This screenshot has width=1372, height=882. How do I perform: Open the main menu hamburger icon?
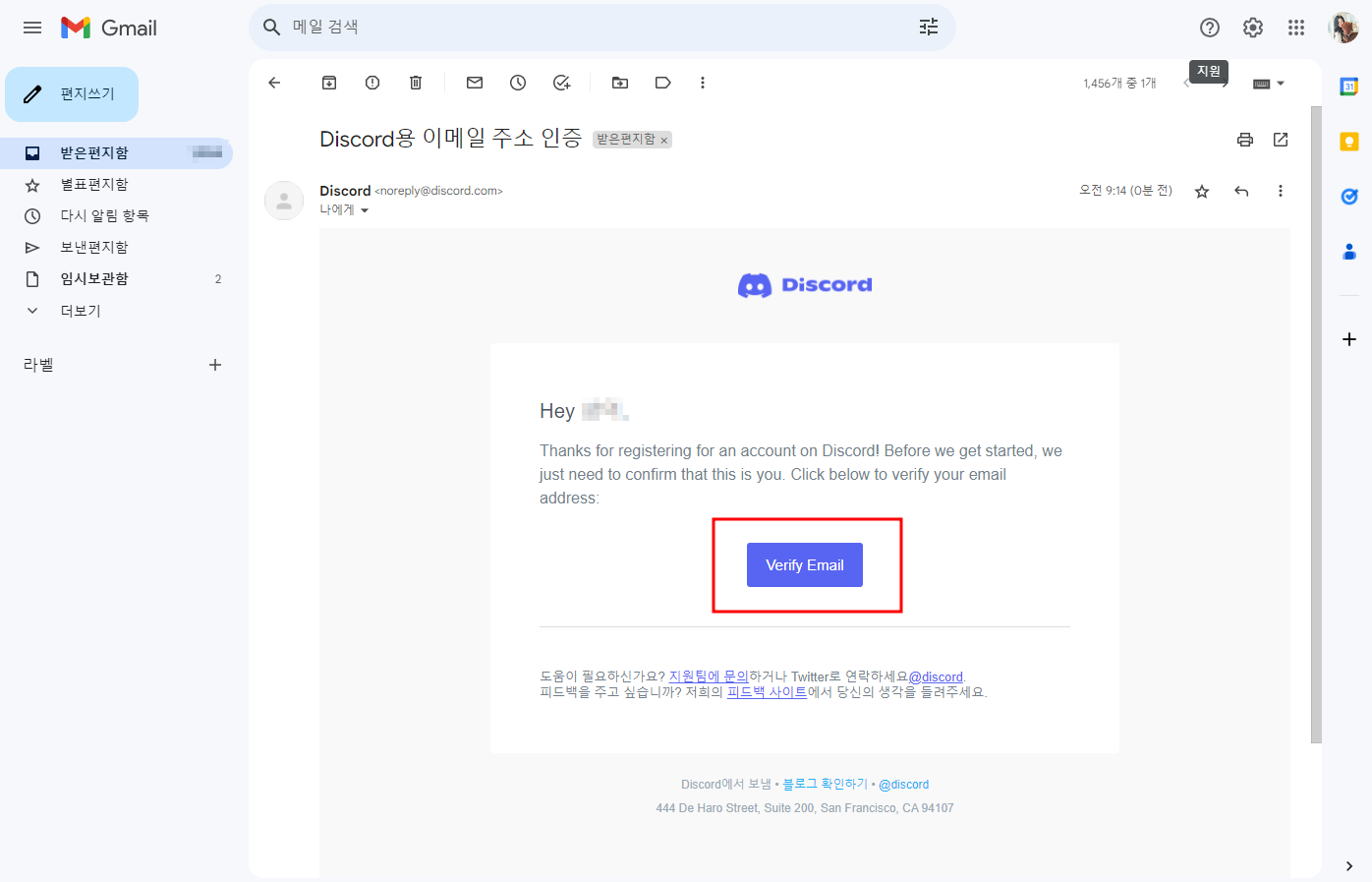click(x=32, y=28)
